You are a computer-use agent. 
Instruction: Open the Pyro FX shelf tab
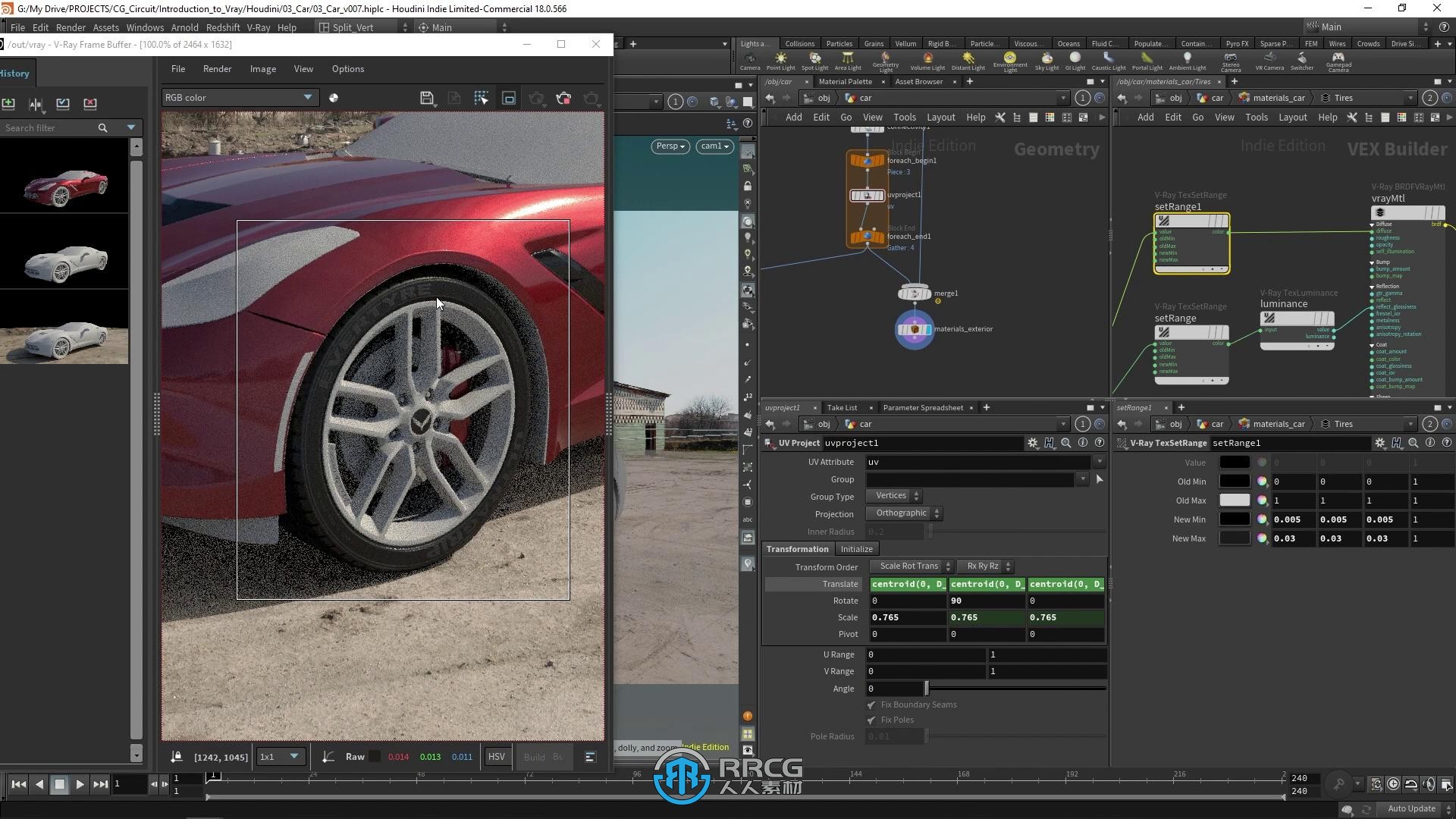(1237, 44)
